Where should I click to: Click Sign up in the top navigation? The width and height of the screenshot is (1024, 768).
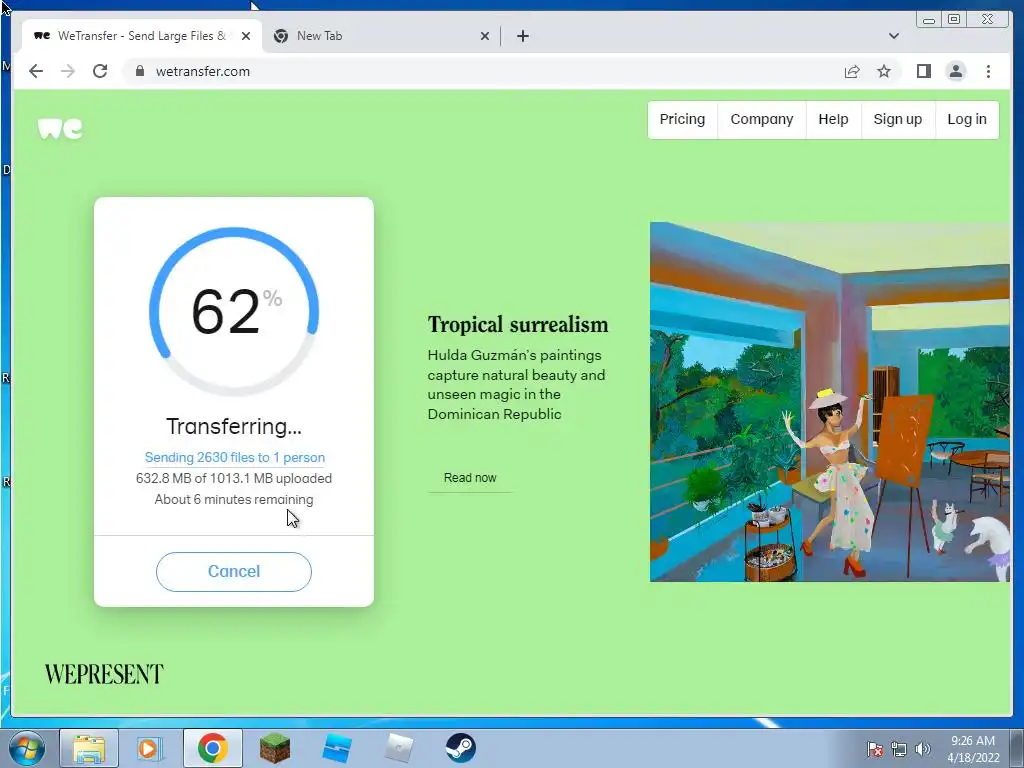point(898,120)
